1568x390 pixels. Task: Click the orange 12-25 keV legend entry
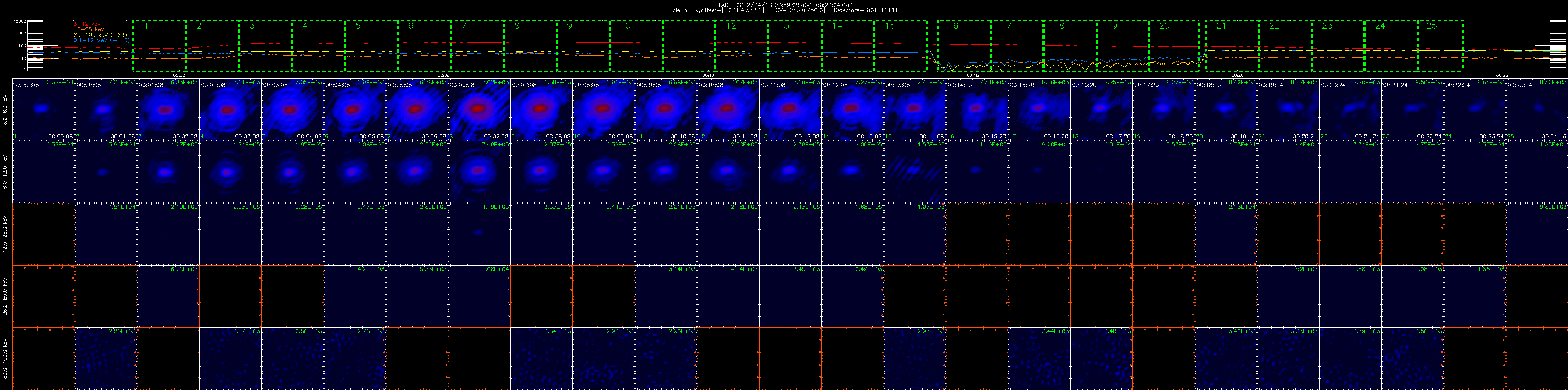[89, 29]
